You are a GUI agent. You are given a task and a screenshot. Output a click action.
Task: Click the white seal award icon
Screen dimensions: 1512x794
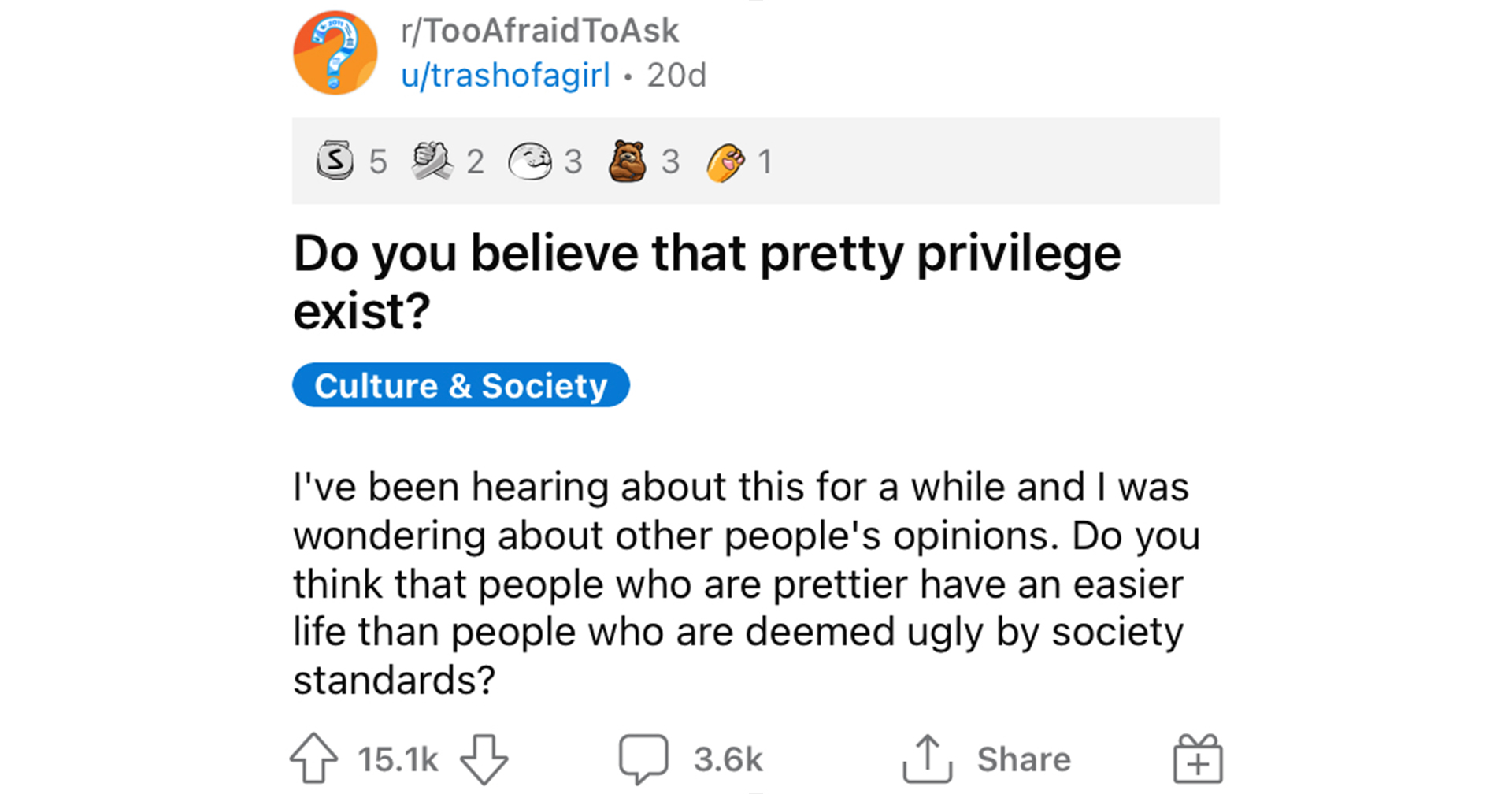[x=529, y=161]
